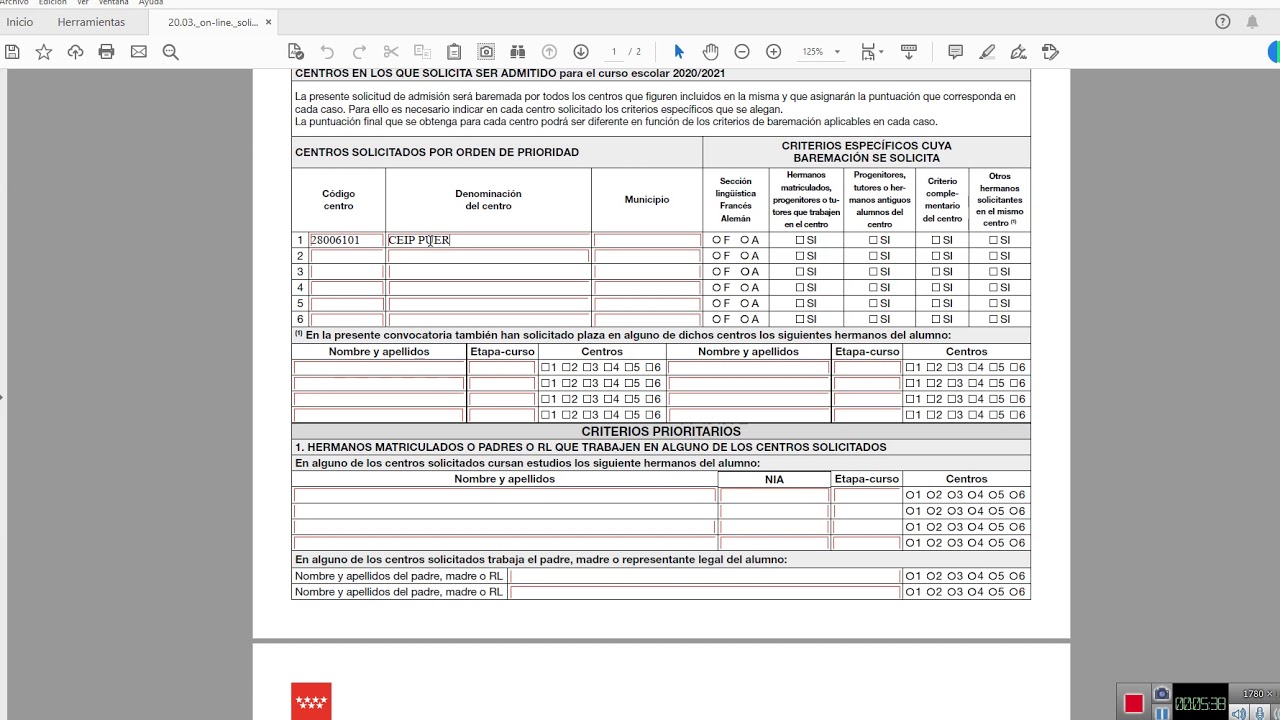Open the find text magnifier tool
1280x720 pixels.
[x=170, y=52]
